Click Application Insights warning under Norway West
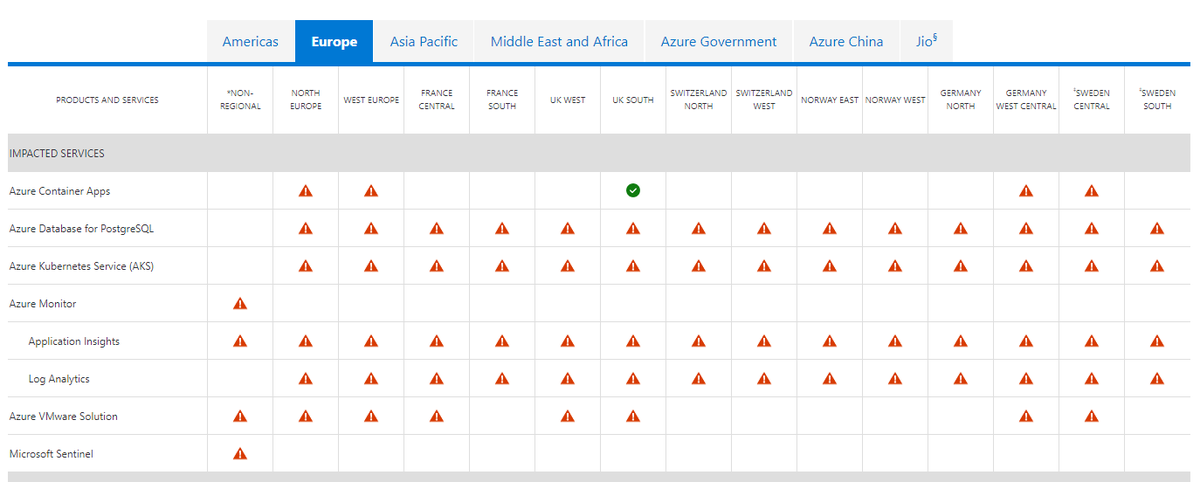Viewport: 1200px width, 482px height. (895, 341)
